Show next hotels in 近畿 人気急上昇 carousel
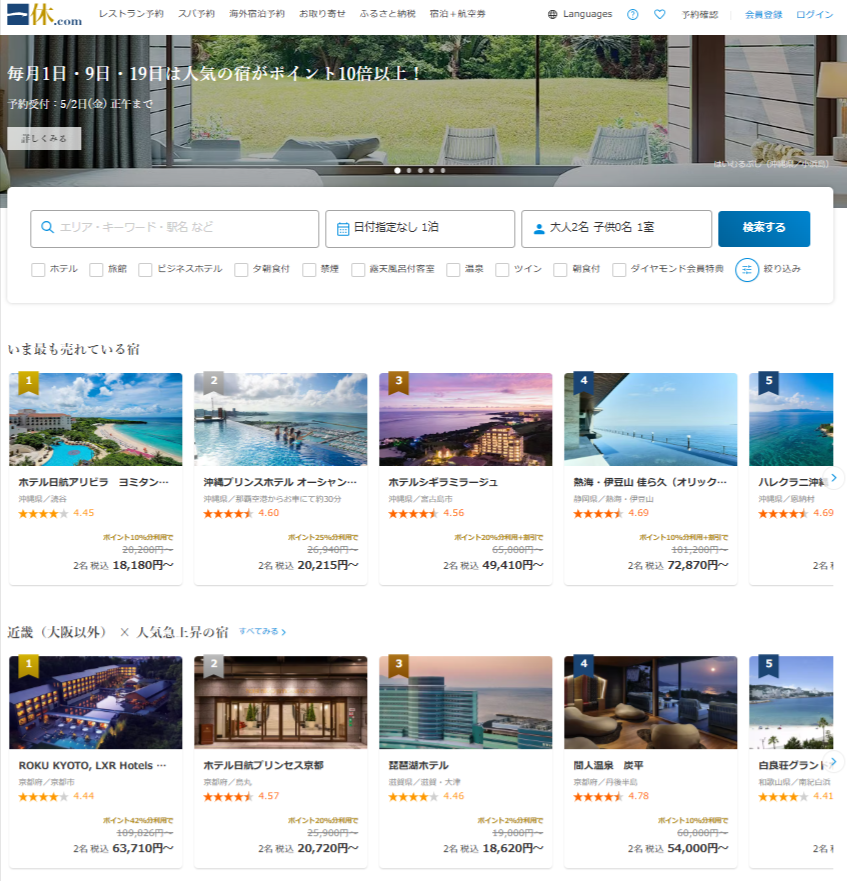The image size is (847, 881). [x=834, y=761]
